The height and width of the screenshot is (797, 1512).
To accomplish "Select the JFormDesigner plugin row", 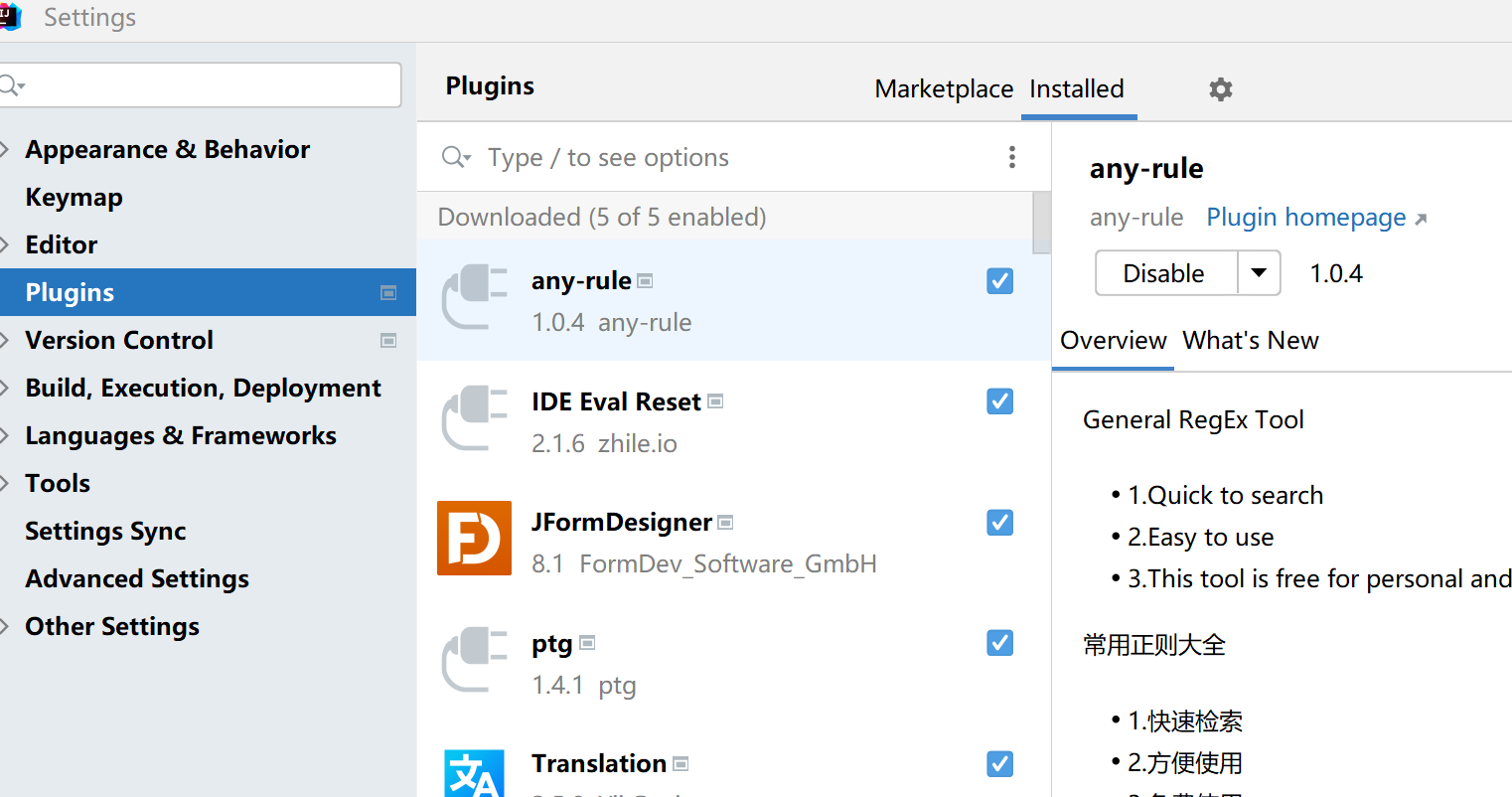I will 734,543.
